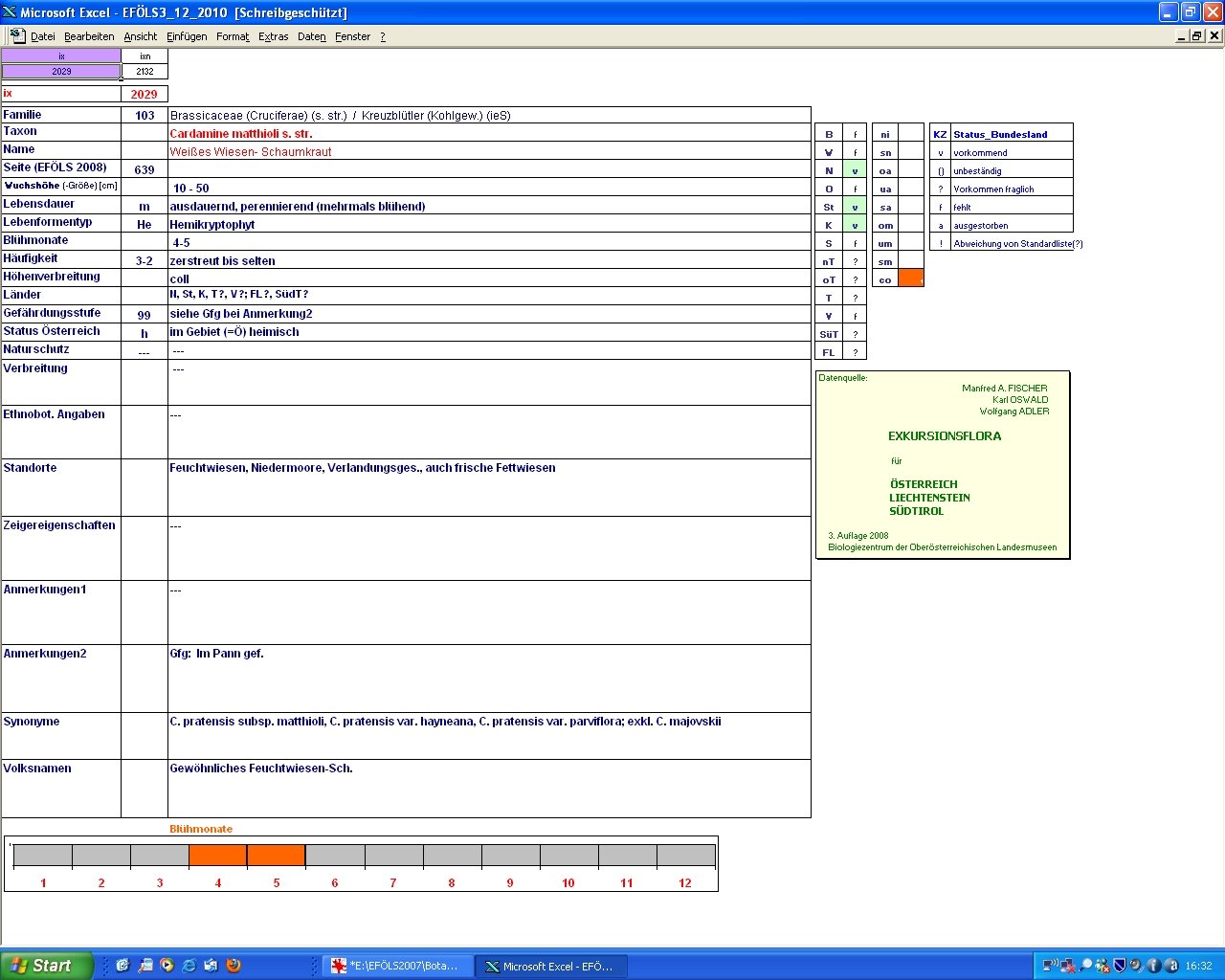Open the Extras menu
The height and width of the screenshot is (980, 1225).
(x=273, y=36)
